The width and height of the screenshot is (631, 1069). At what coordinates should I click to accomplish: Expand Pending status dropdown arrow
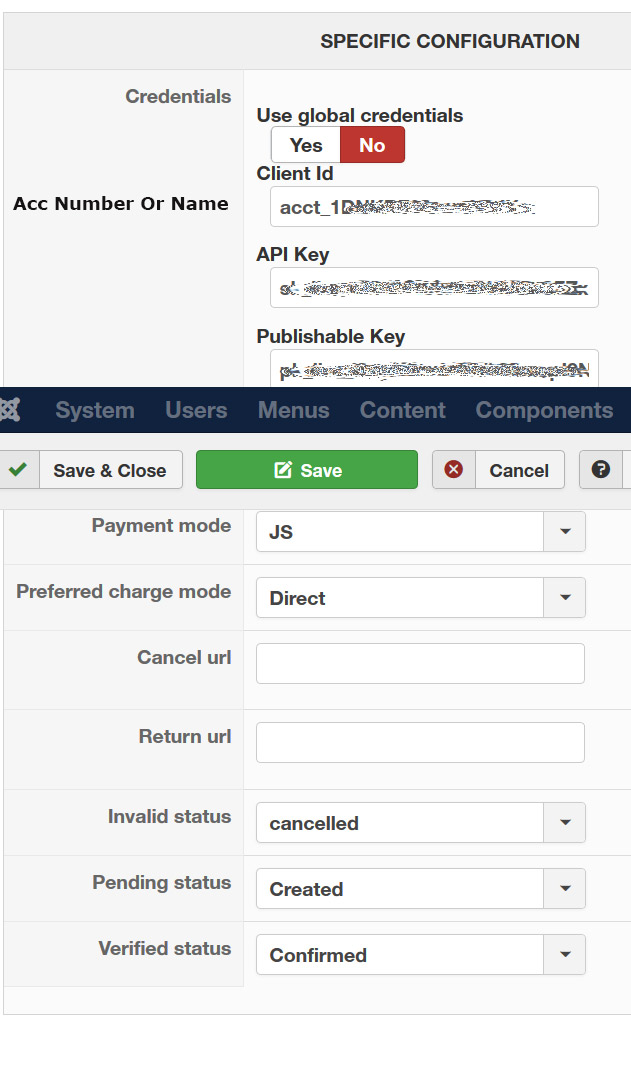pos(565,888)
